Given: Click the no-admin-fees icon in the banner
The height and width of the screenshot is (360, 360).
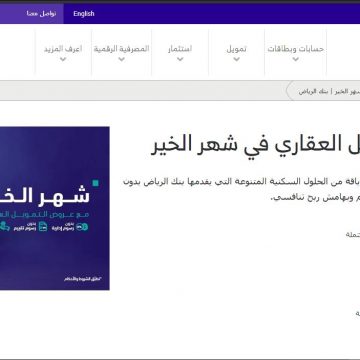Looking at the screenshot, I should click(82, 227).
